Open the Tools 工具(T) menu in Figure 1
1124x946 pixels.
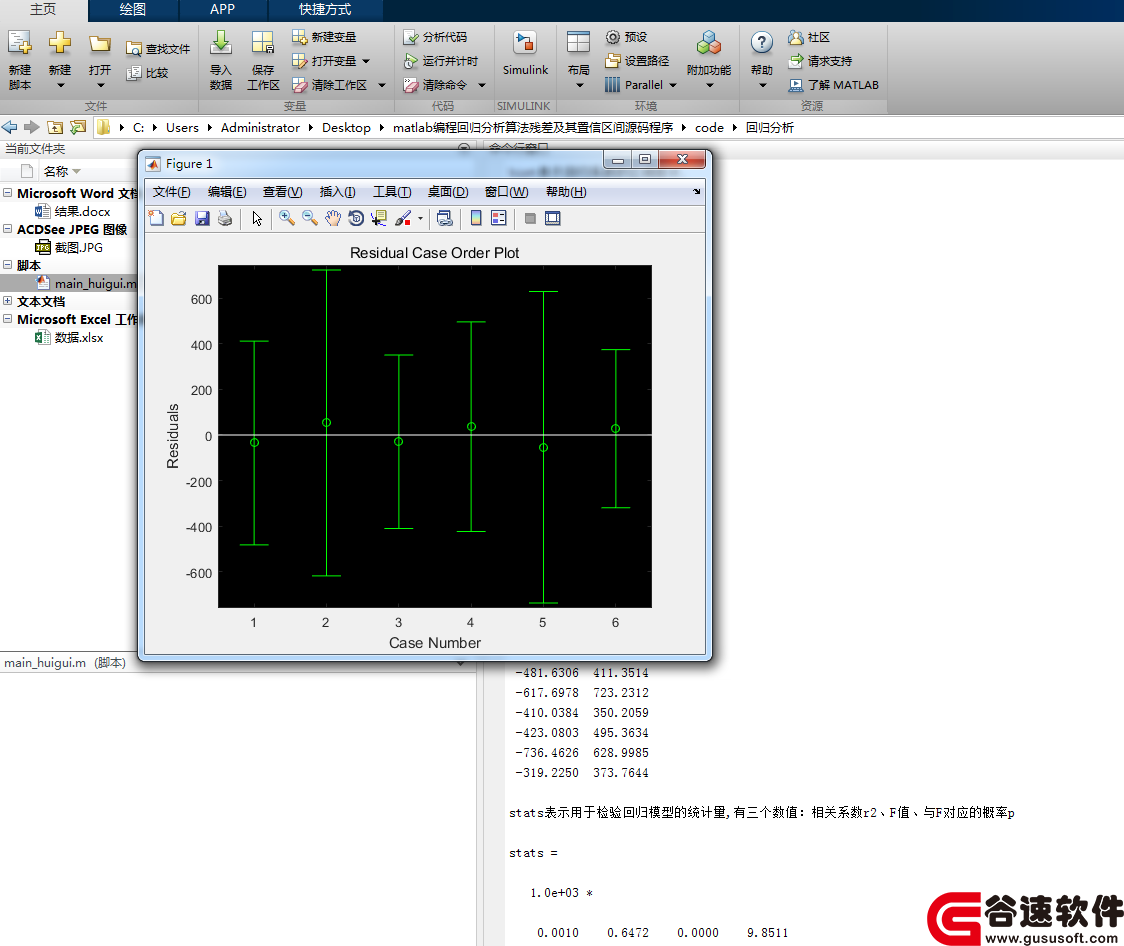point(392,192)
